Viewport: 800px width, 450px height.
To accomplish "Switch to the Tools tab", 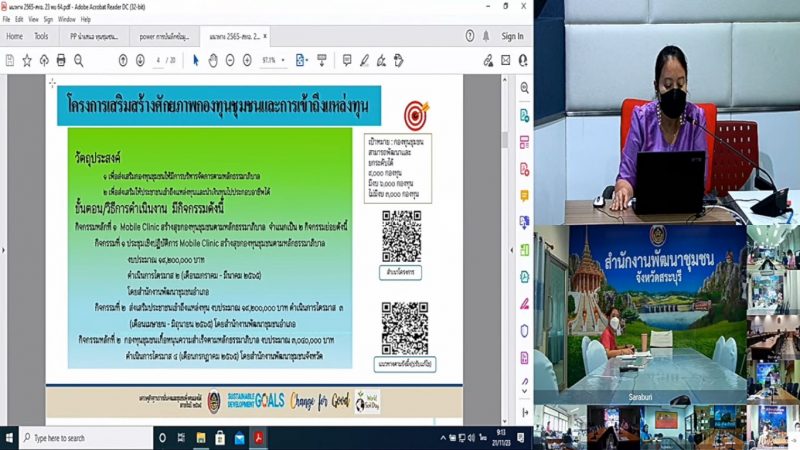I will 41,36.
